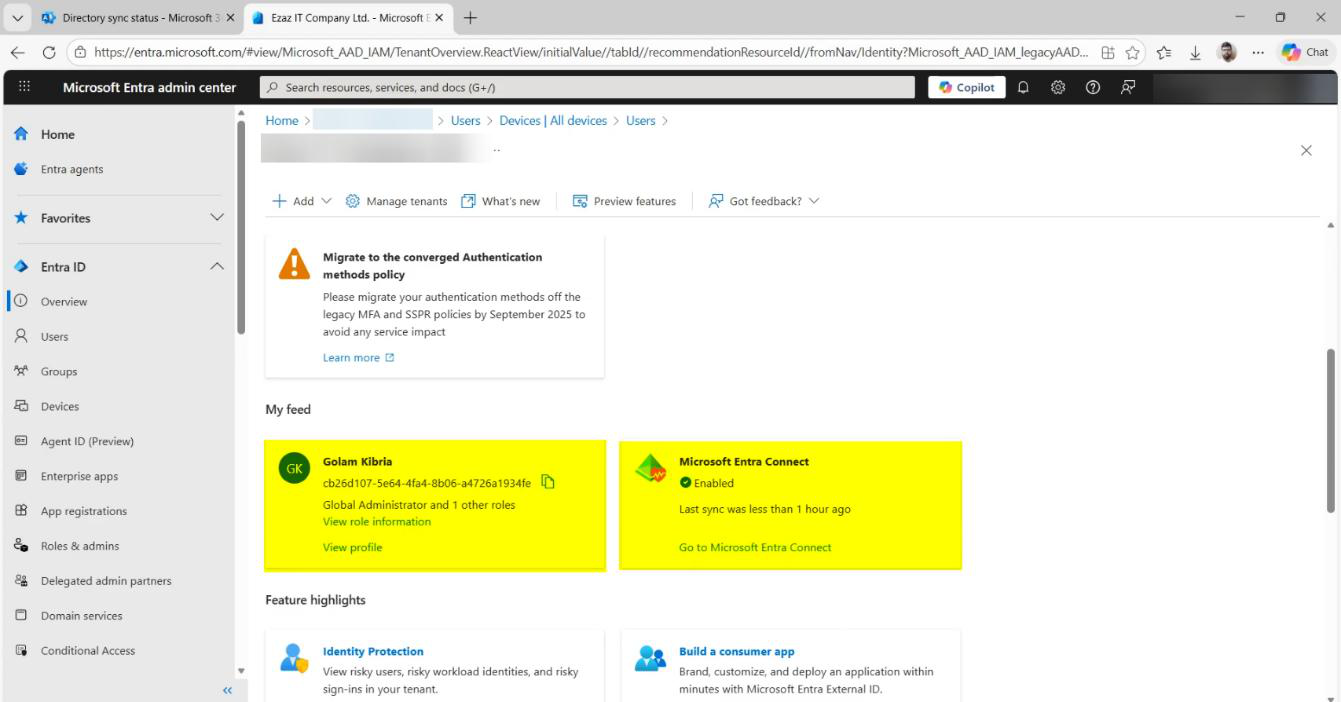
Task: Collapse the sidebar with double-chevron icon
Action: click(227, 691)
